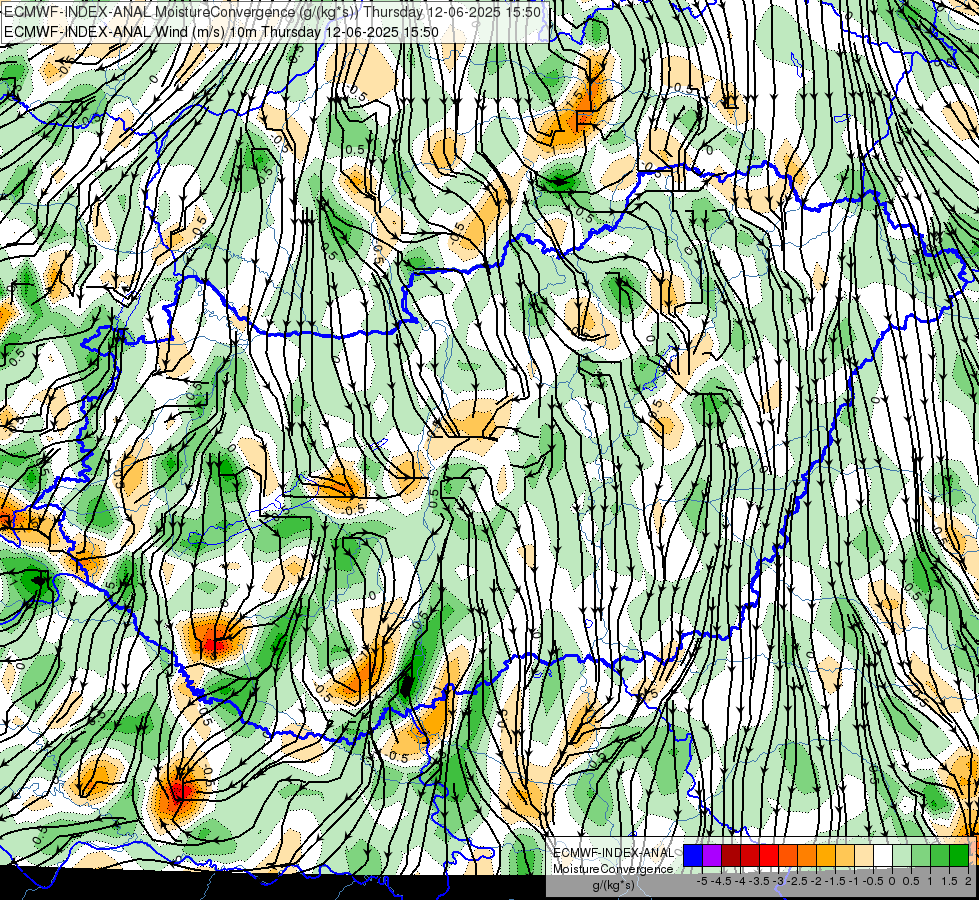The image size is (979, 900).
Task: Click MoistureConvergence label in the legend
Action: click(612, 869)
